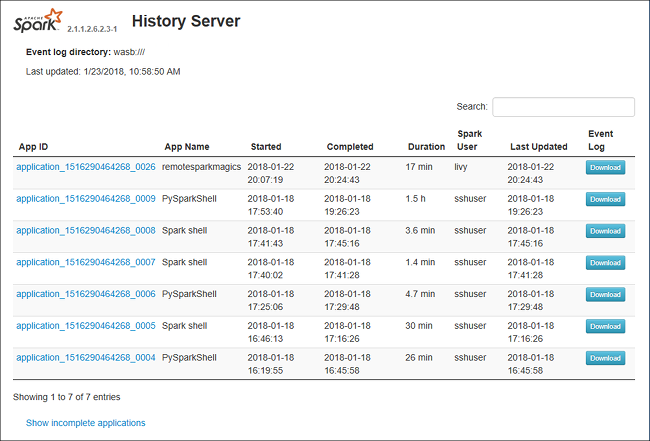
Task: Open application_1516290464268_0008 link
Action: (86, 230)
